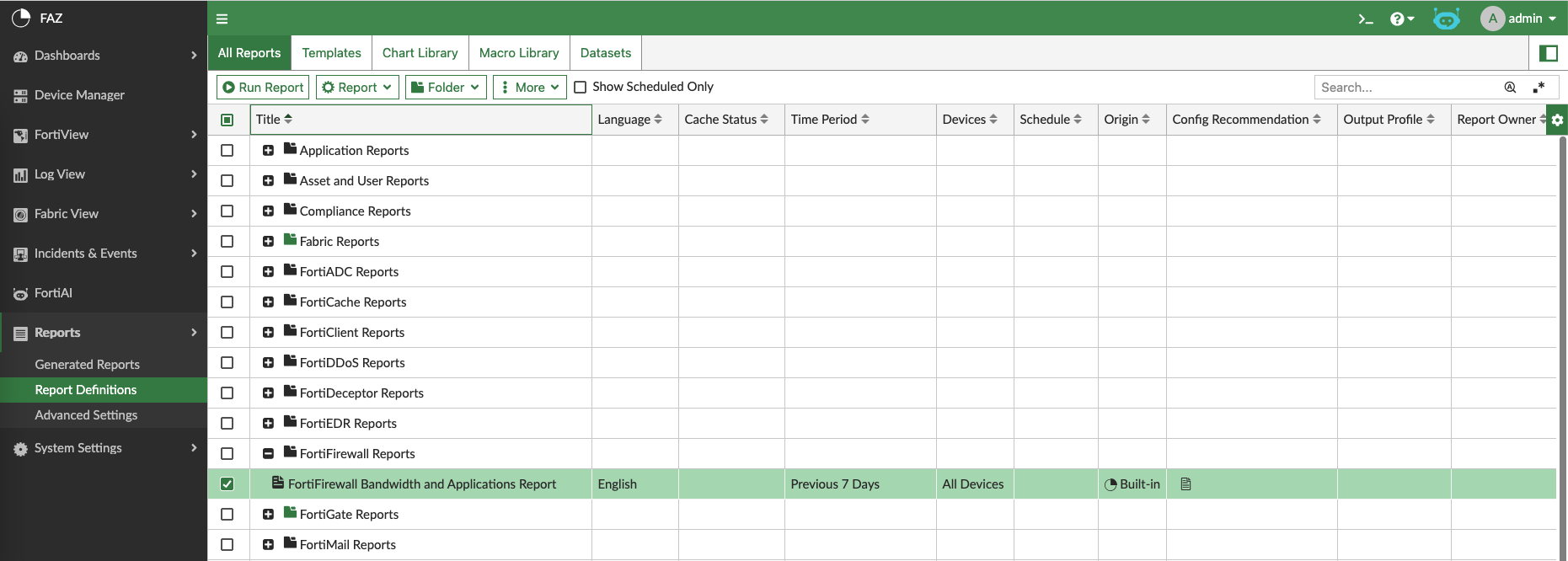Uncheck FortiFirewall Bandwidth and Applications Report
This screenshot has width=1568, height=561.
coord(227,484)
